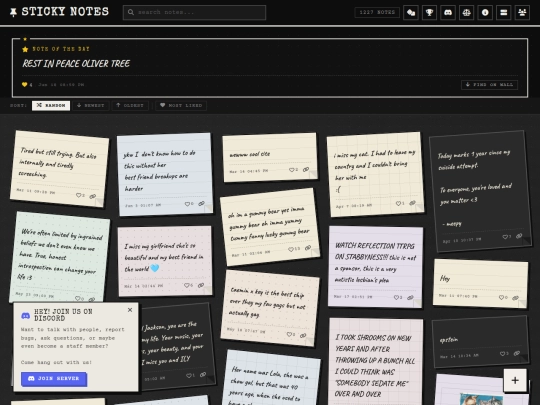Sort notes by Random
540x405 pixels.
coord(51,105)
